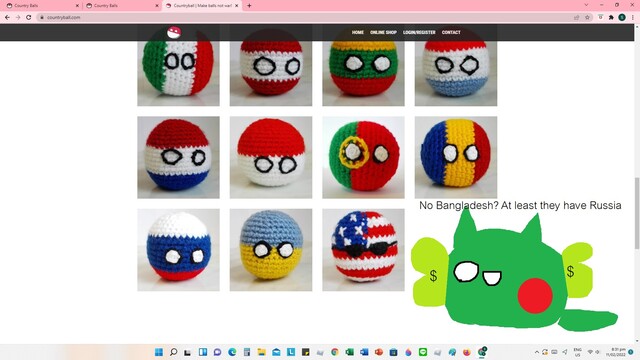This screenshot has height=360, width=640.
Task: Click the countryball site logo
Action: tap(174, 32)
